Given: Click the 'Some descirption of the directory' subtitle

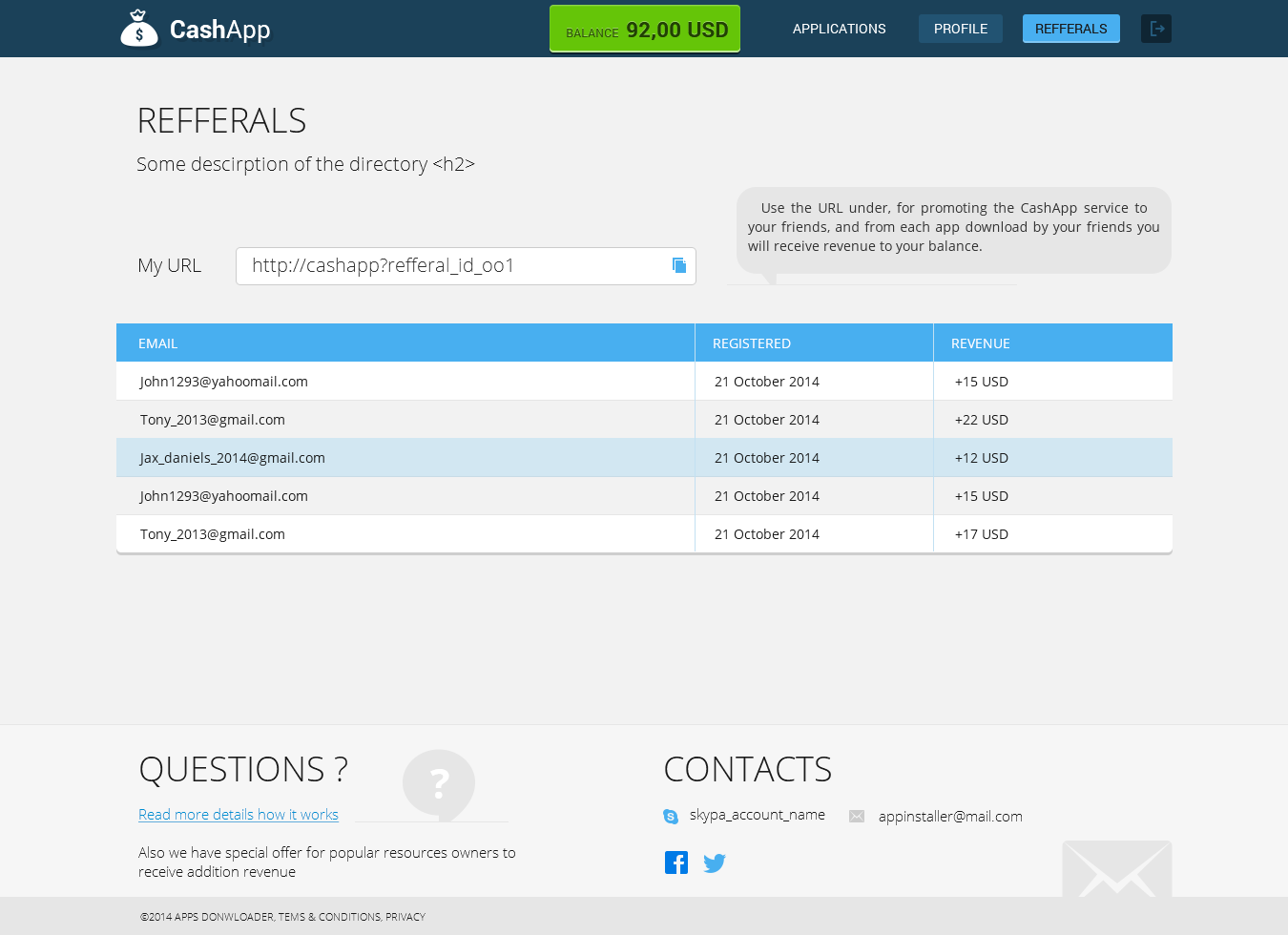Looking at the screenshot, I should [x=305, y=164].
